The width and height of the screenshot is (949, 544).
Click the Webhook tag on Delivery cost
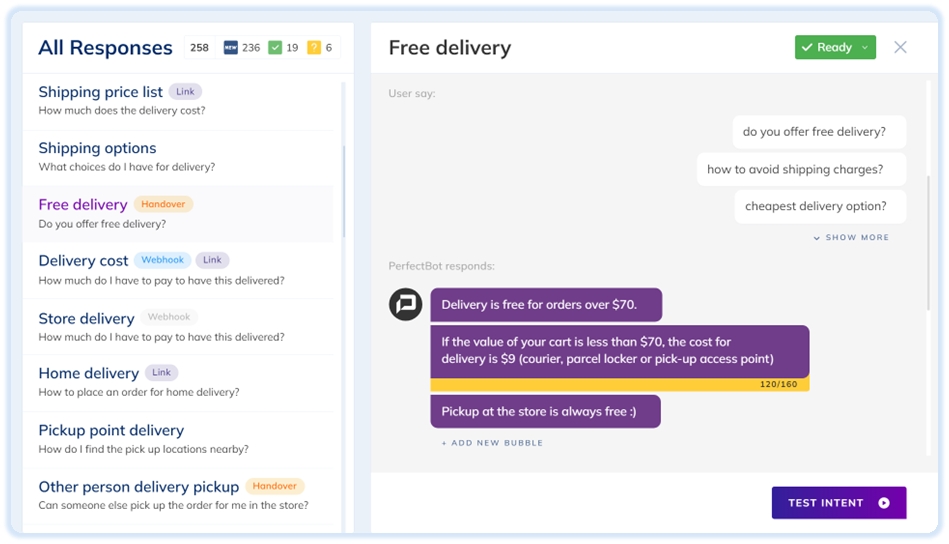pos(162,260)
